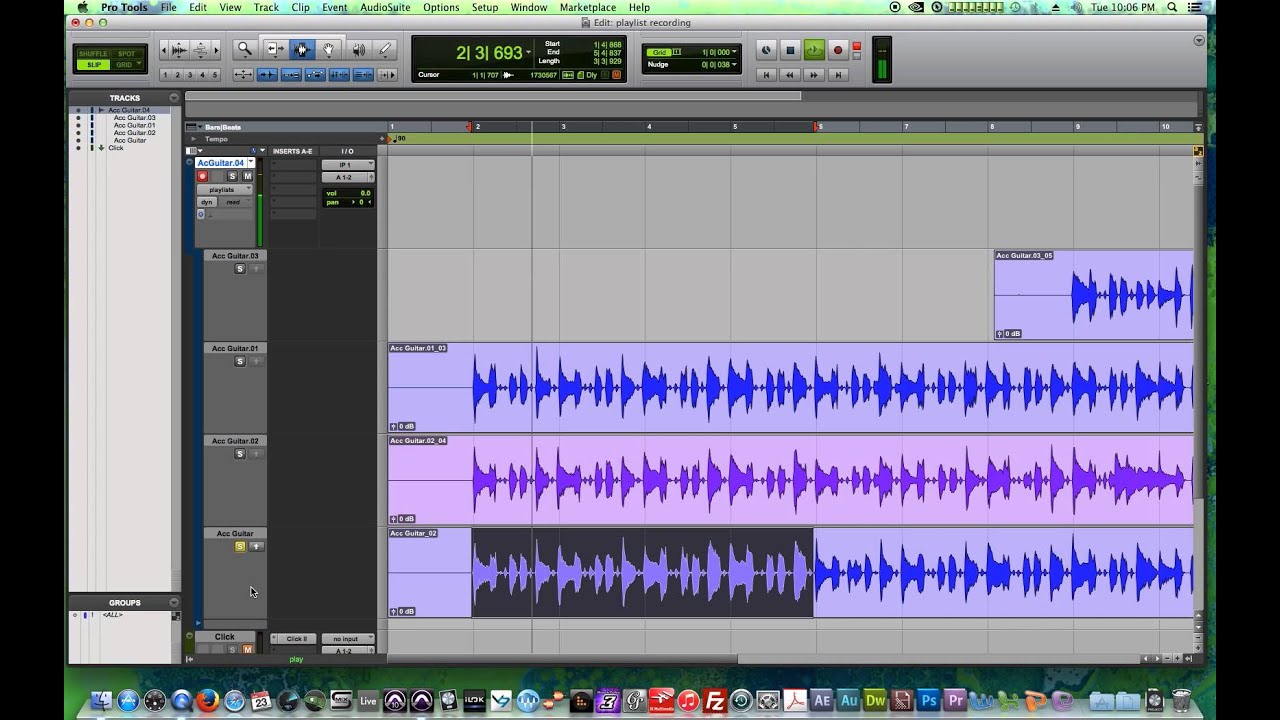Select Acc Guitar.01 in Tracks list

(x=134, y=125)
